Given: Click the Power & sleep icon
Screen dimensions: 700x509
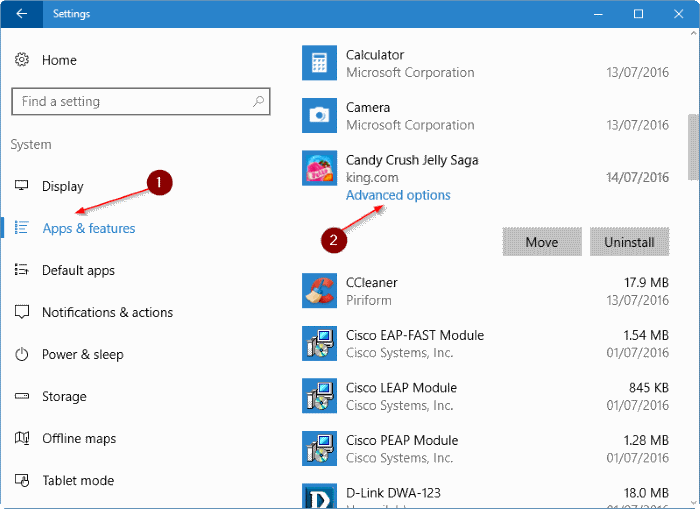Looking at the screenshot, I should [x=21, y=354].
